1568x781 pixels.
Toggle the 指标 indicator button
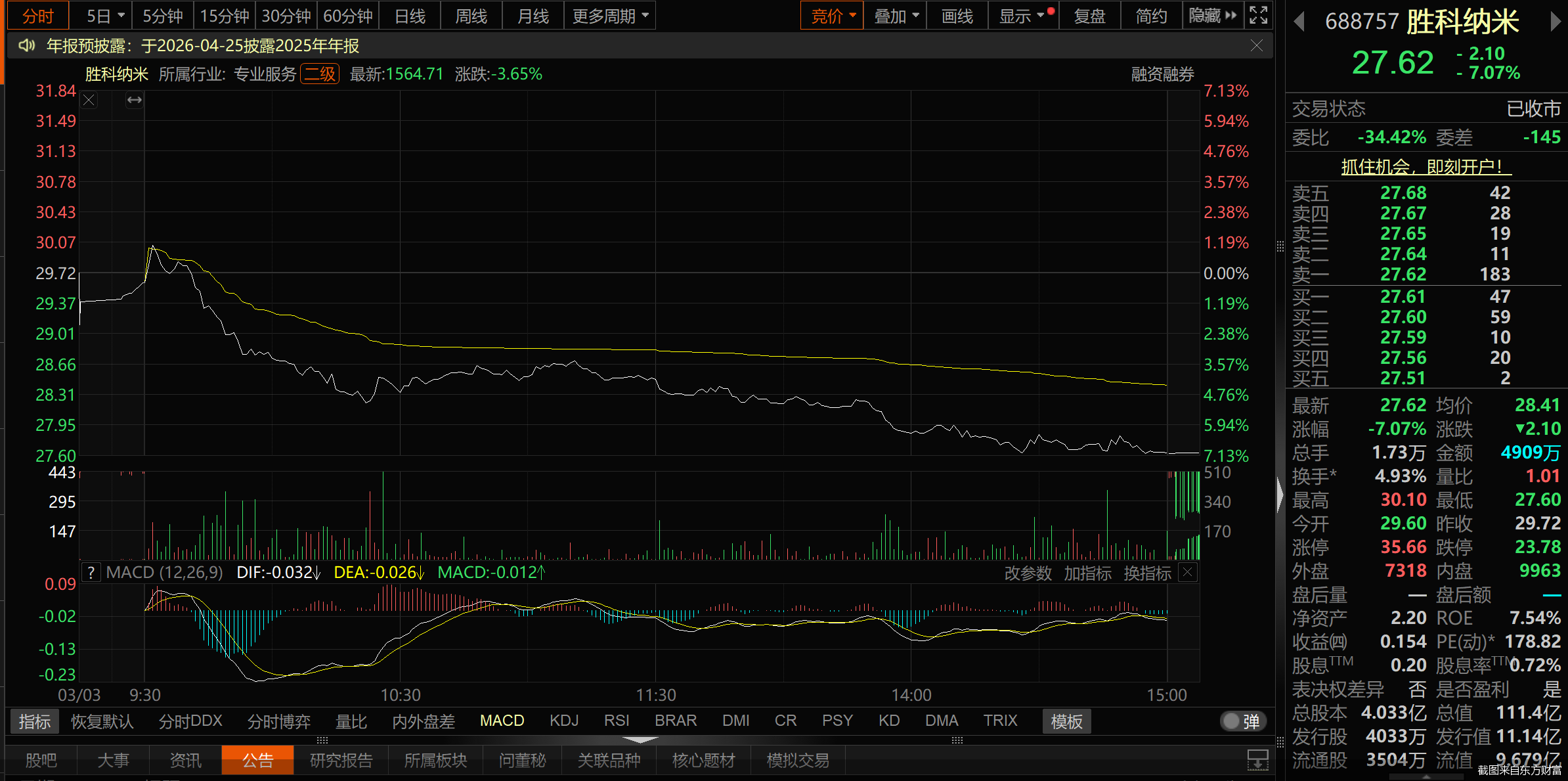click(x=34, y=721)
